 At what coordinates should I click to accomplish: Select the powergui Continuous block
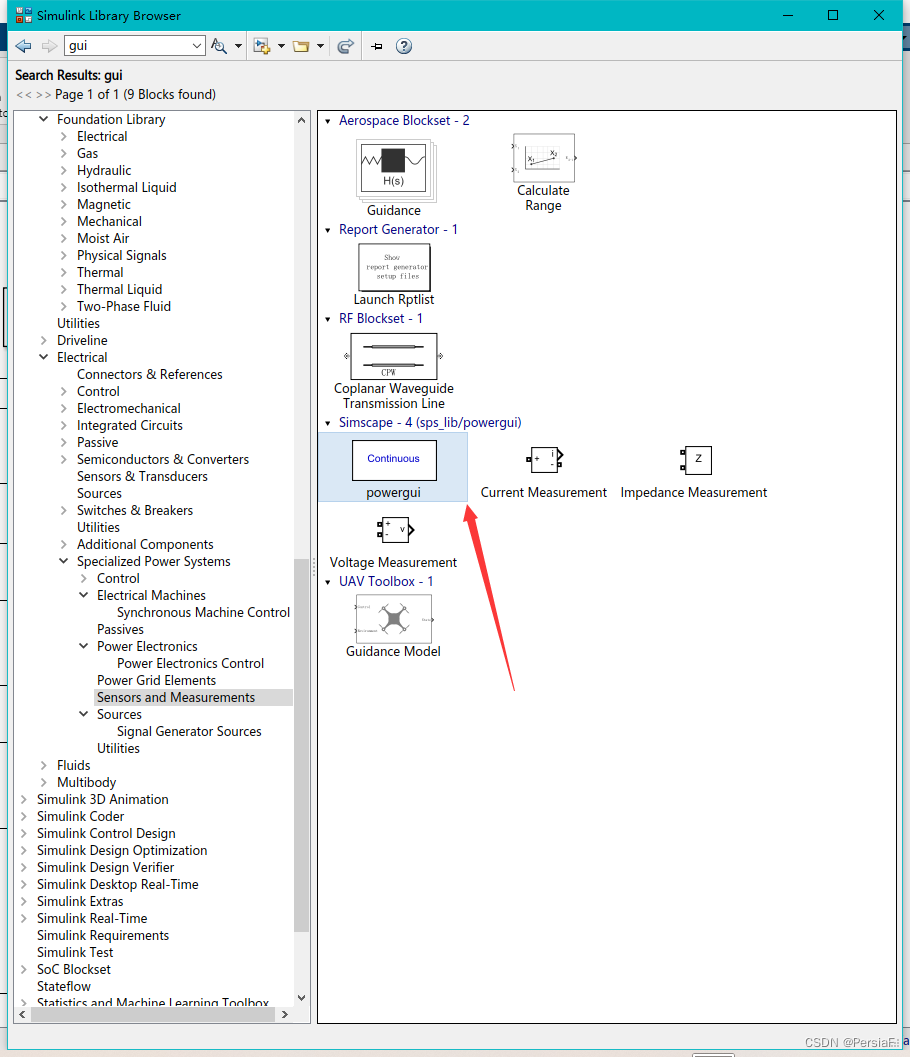click(x=394, y=460)
